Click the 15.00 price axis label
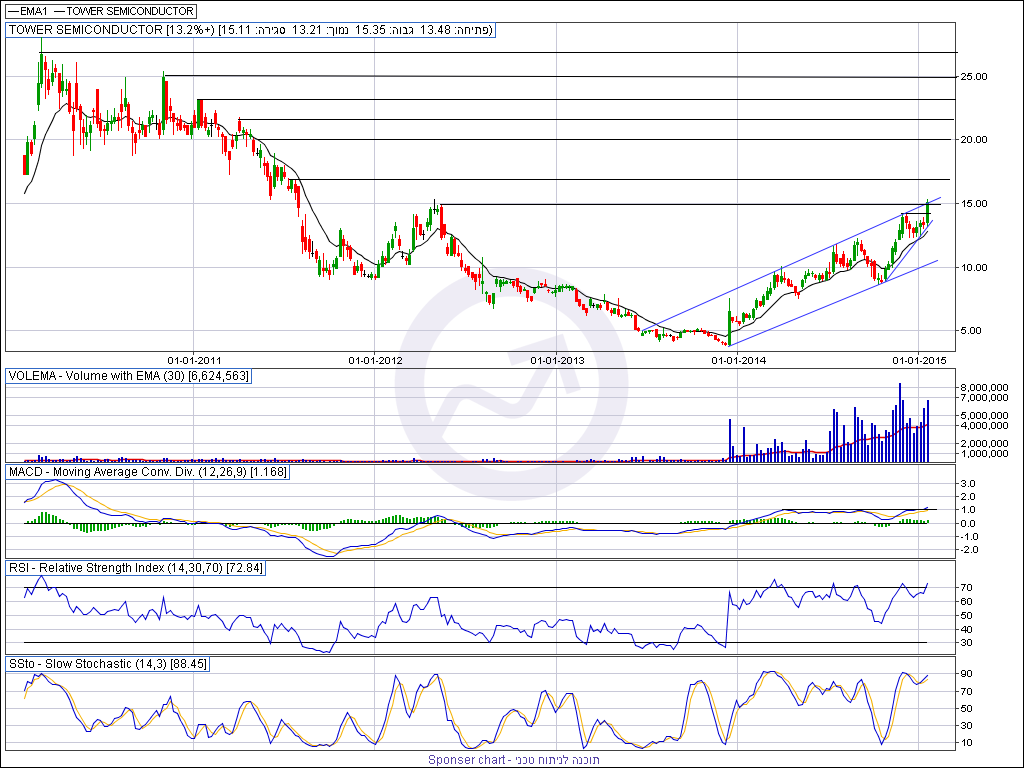The width and height of the screenshot is (1024, 768). 975,204
